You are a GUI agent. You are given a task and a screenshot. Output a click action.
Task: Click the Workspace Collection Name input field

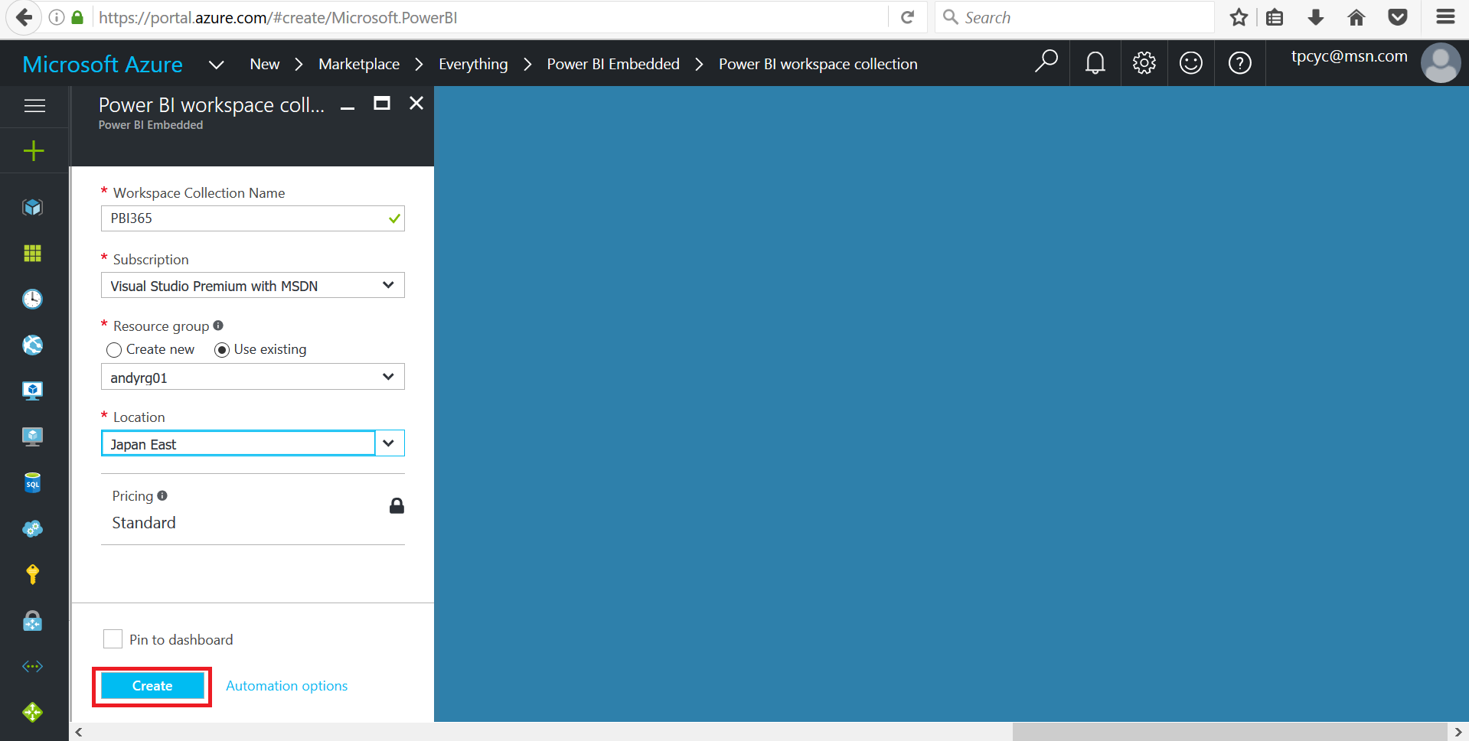[253, 218]
